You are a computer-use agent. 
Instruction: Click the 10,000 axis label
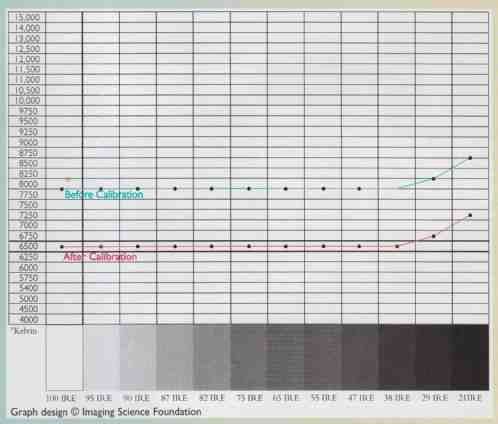tap(27, 100)
